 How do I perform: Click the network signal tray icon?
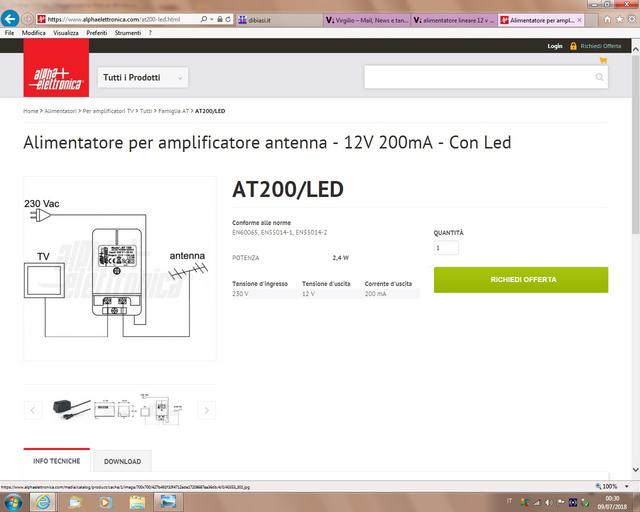click(538, 502)
